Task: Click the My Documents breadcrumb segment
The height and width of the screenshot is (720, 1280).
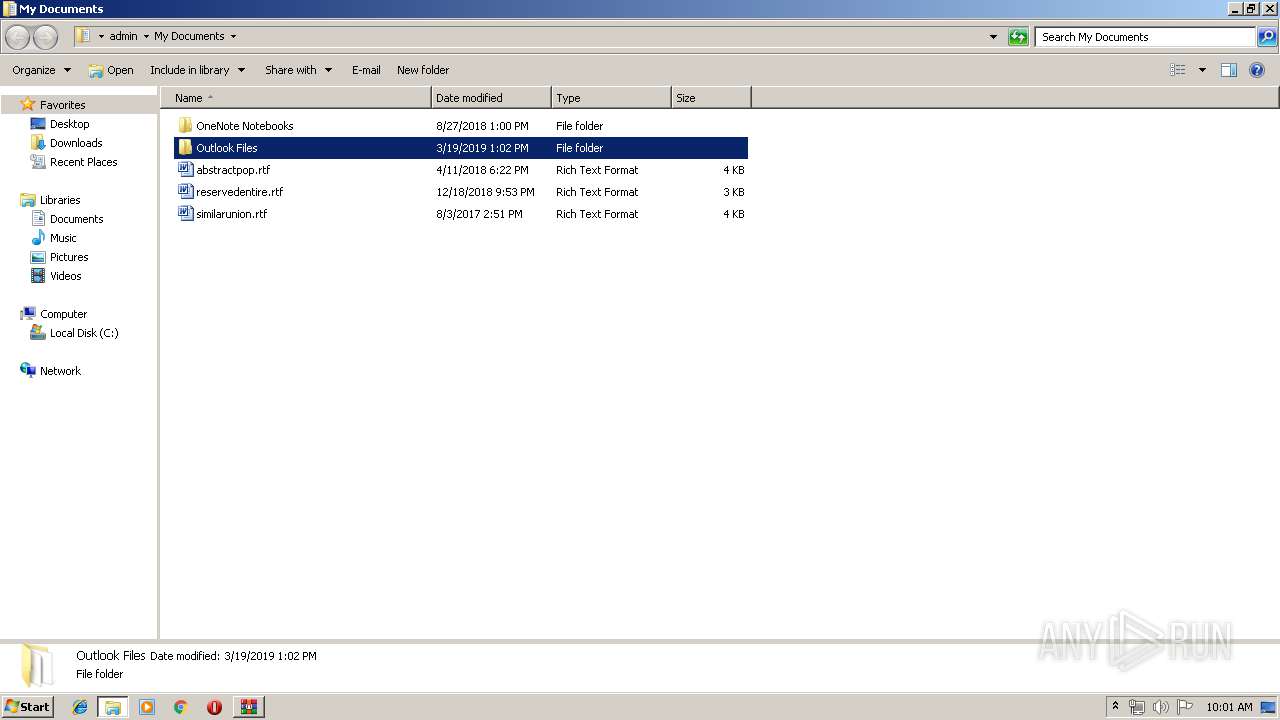Action: pos(189,36)
